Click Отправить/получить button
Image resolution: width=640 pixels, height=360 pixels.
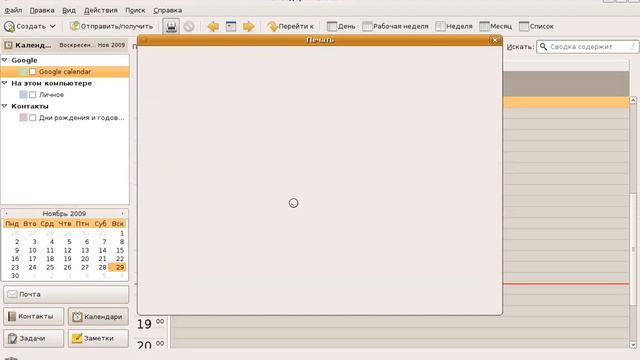[111, 26]
